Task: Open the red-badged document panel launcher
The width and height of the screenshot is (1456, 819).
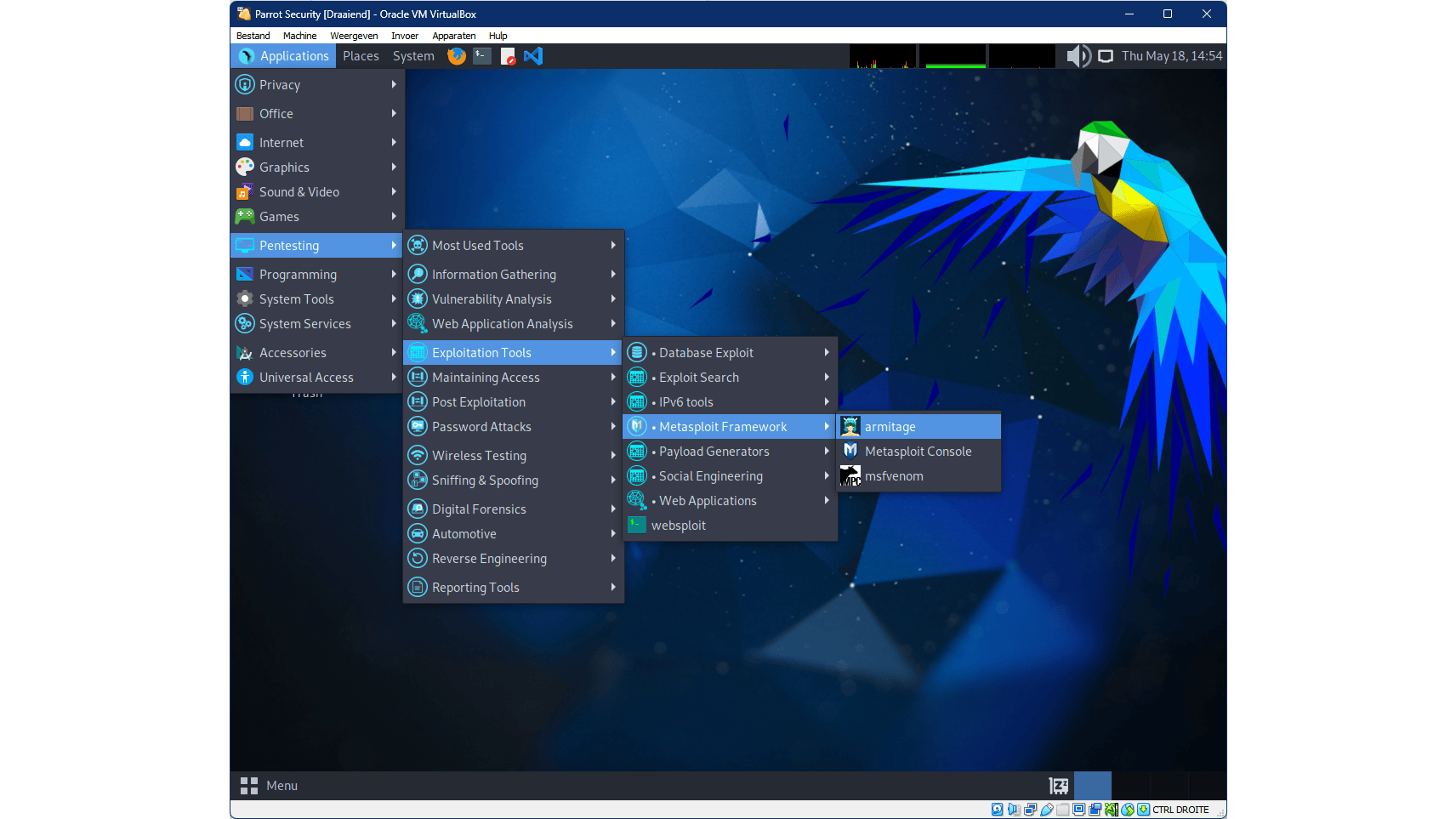Action: click(x=508, y=56)
